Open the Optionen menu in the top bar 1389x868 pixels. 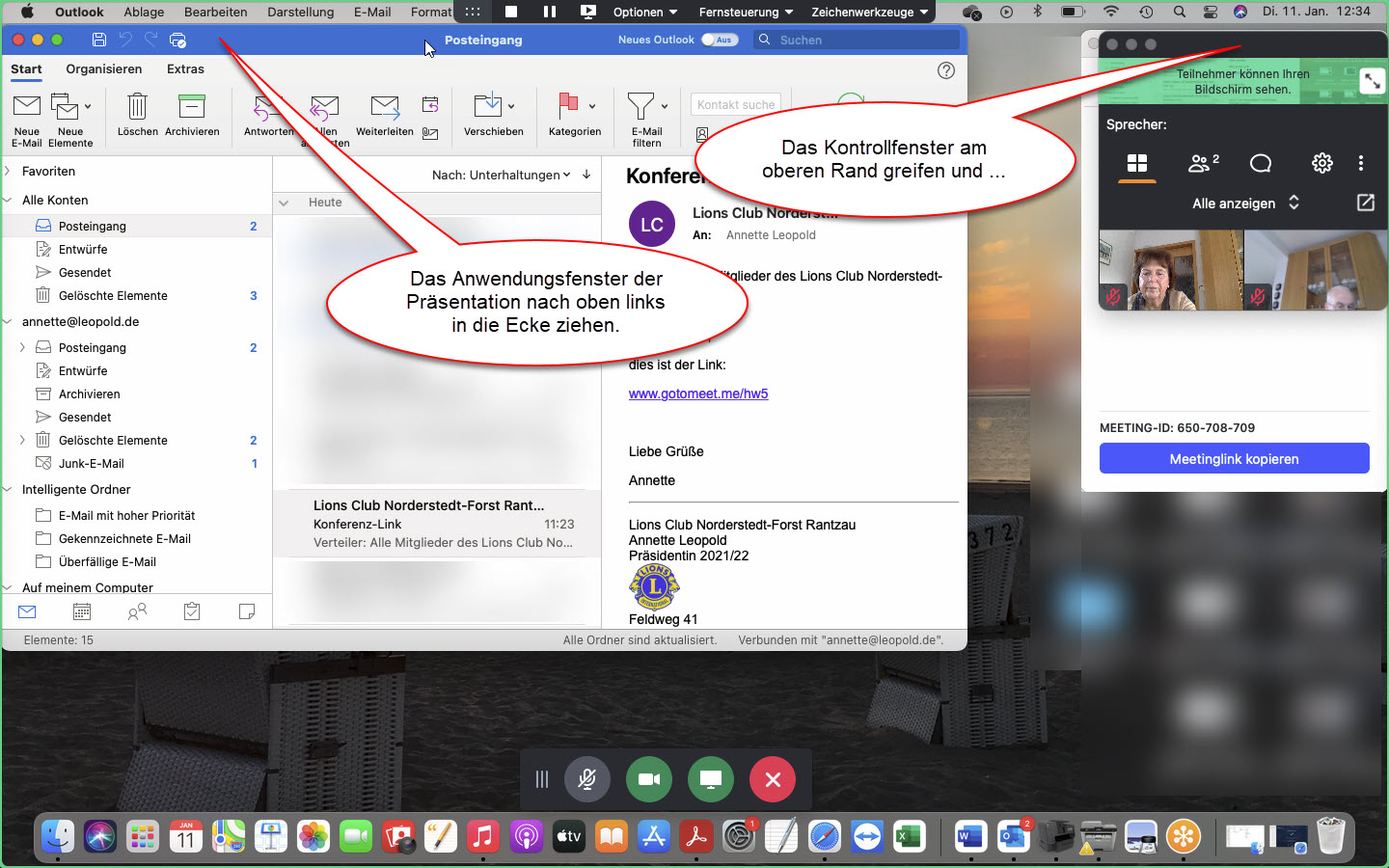click(645, 12)
